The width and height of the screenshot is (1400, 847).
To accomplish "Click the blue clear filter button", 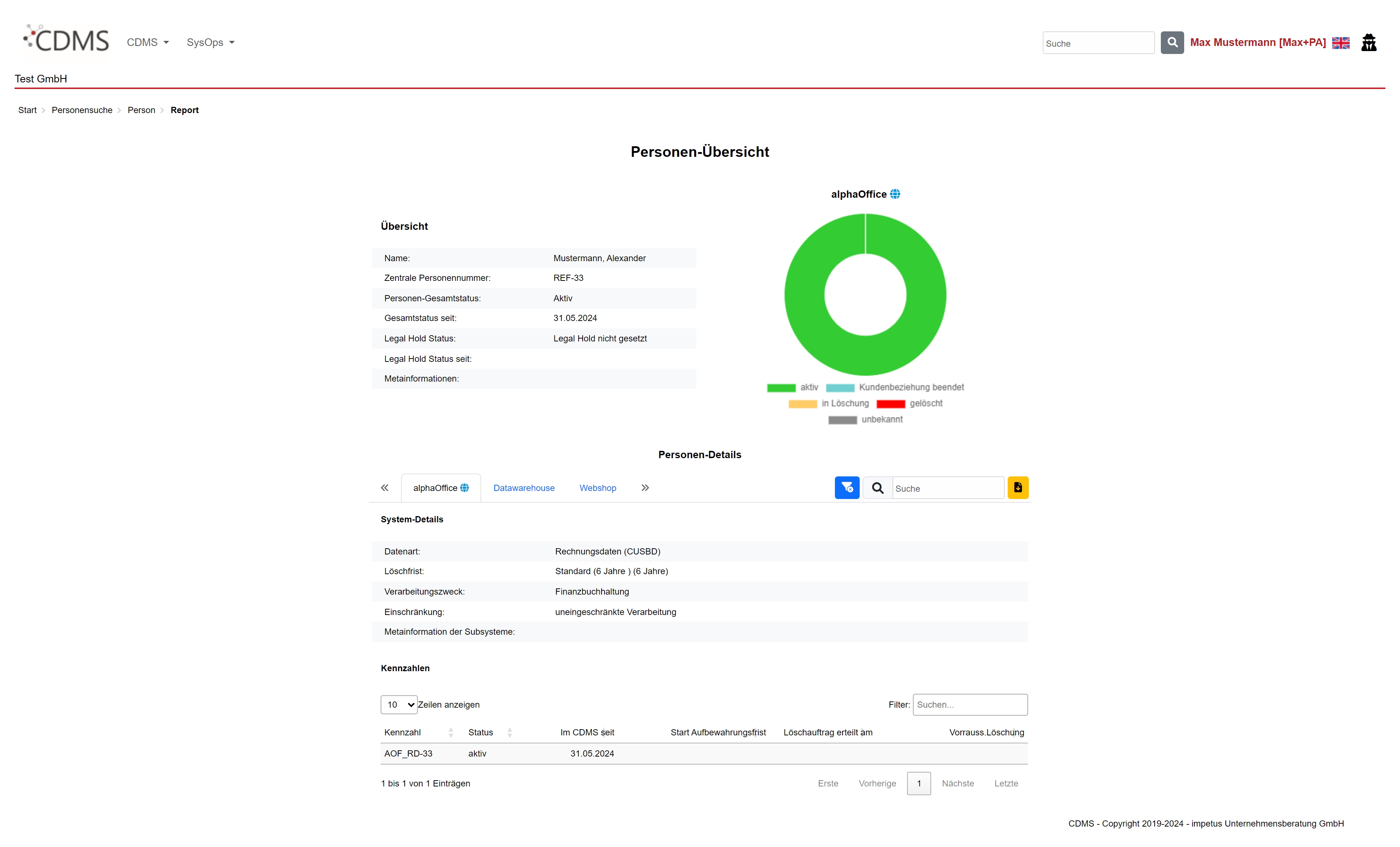I will click(x=847, y=488).
